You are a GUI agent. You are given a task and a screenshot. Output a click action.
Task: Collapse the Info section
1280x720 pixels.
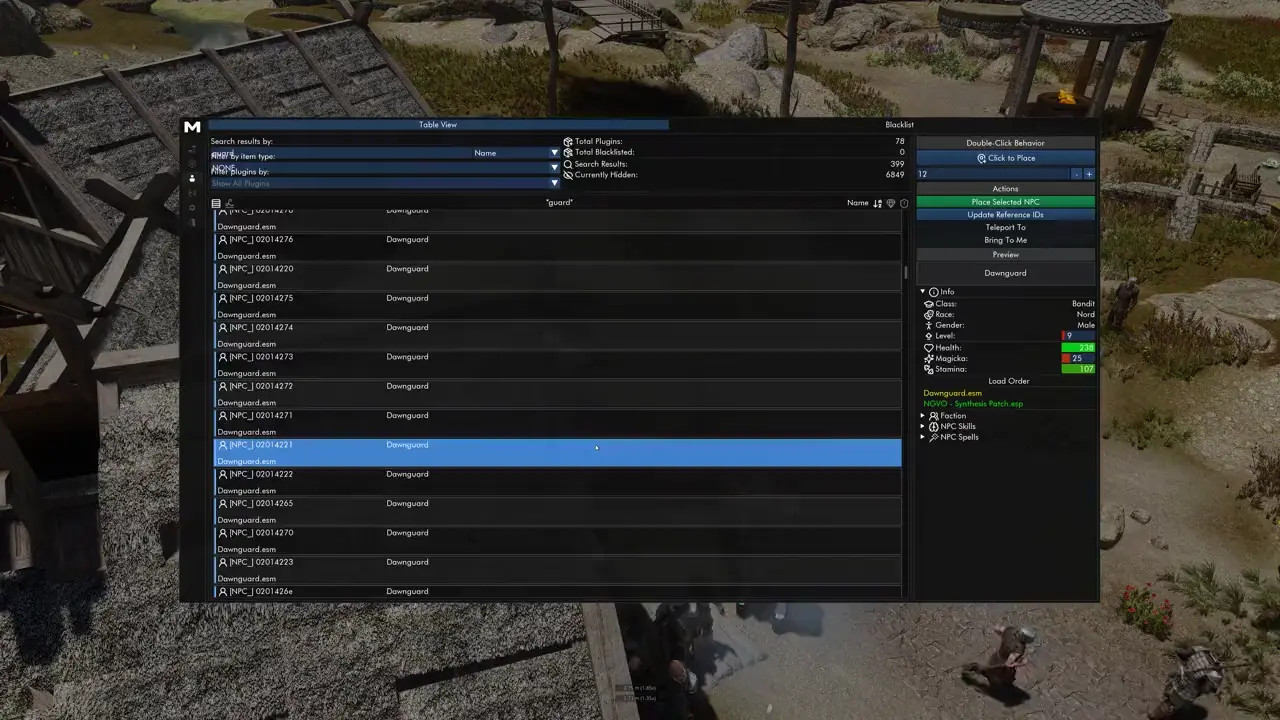(923, 292)
